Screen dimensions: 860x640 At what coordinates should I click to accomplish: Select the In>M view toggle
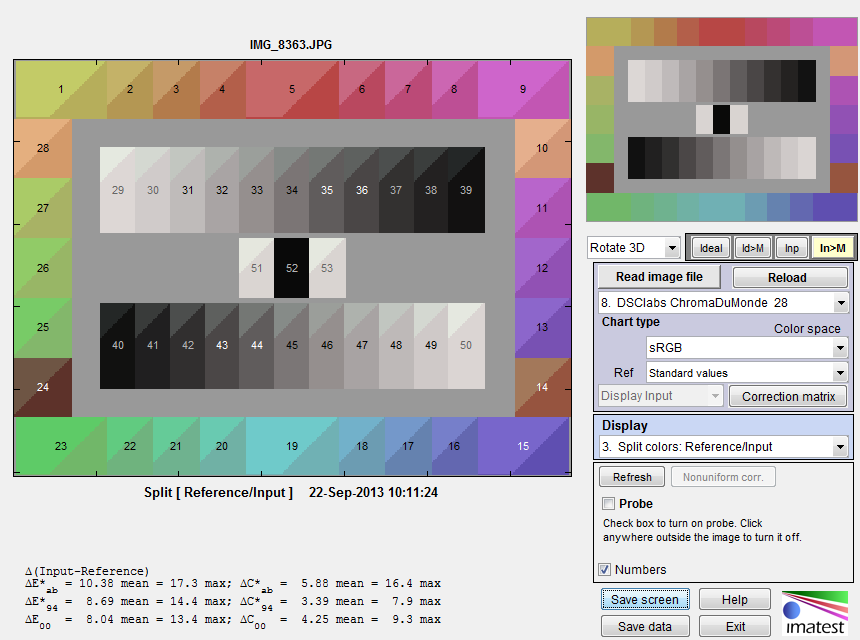832,248
